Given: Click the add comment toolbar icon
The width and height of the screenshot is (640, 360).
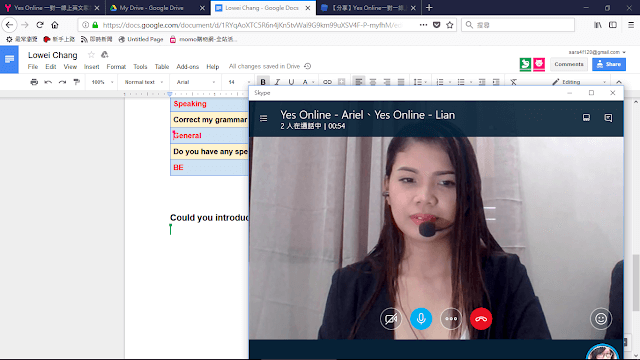Looking at the screenshot, I should coord(342,82).
